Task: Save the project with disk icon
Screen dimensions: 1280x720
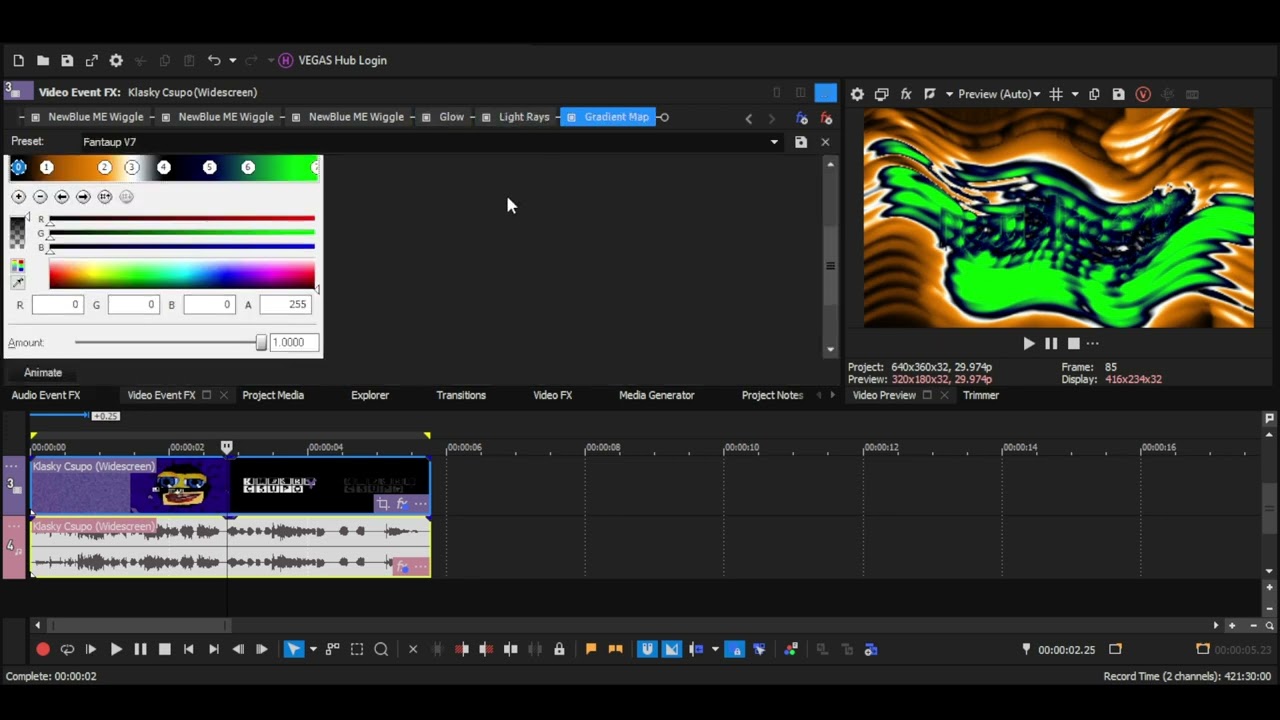Action: coord(67,61)
